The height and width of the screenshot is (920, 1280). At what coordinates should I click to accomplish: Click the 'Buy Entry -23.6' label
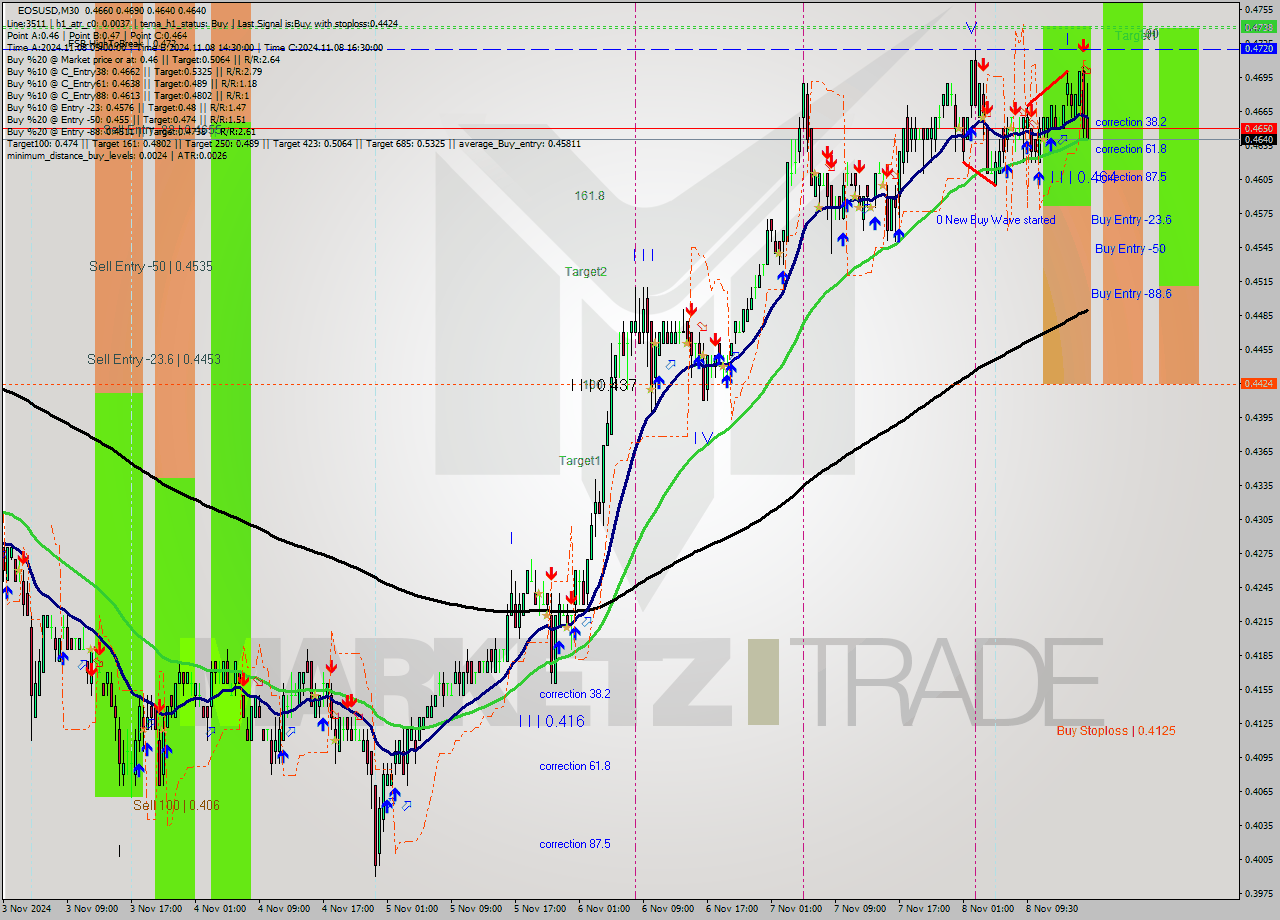pos(1131,220)
